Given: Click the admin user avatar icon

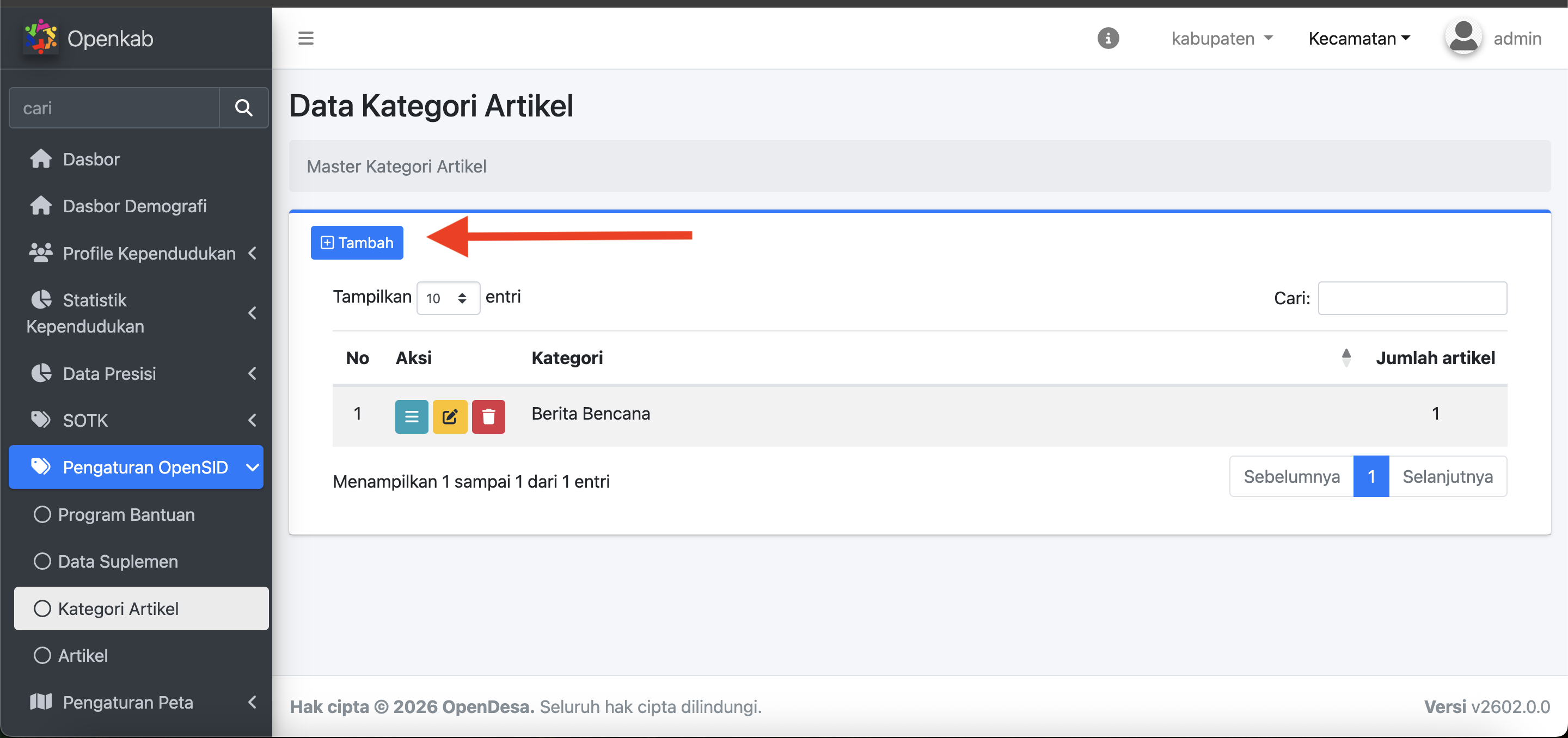Looking at the screenshot, I should (x=1463, y=37).
